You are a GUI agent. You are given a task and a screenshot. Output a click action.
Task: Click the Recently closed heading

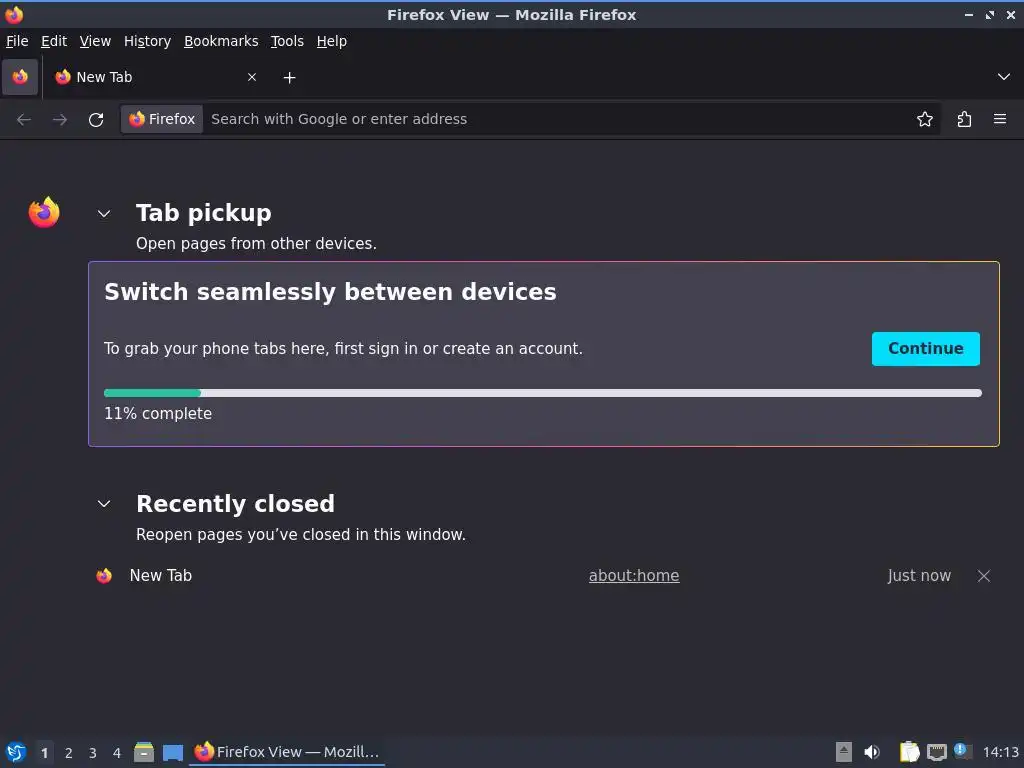(235, 504)
